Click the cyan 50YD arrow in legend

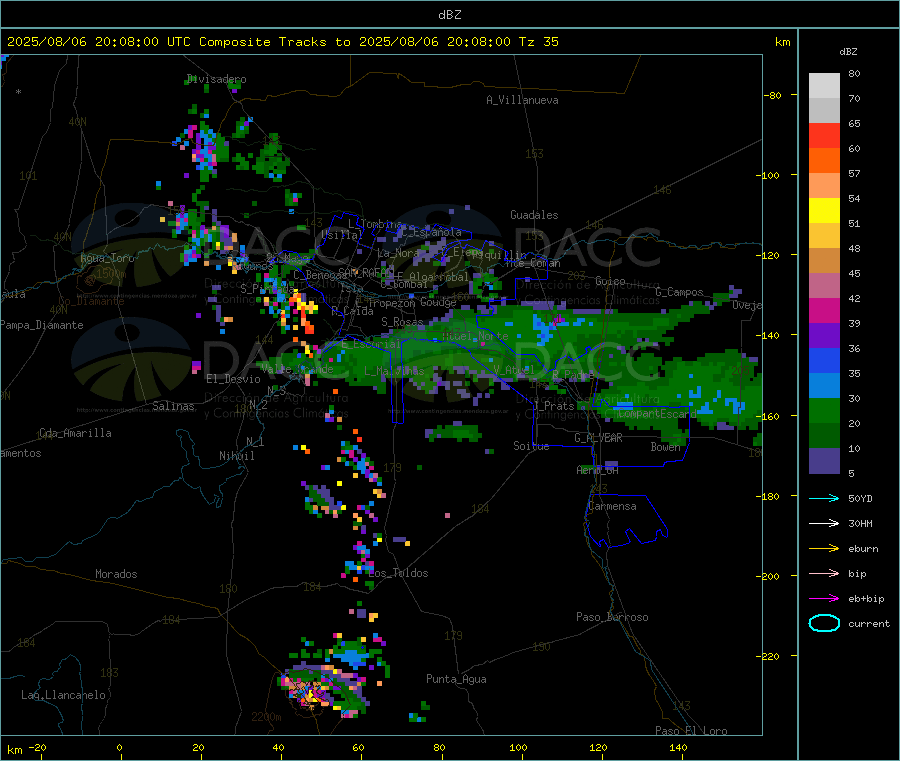pyautogui.click(x=824, y=498)
